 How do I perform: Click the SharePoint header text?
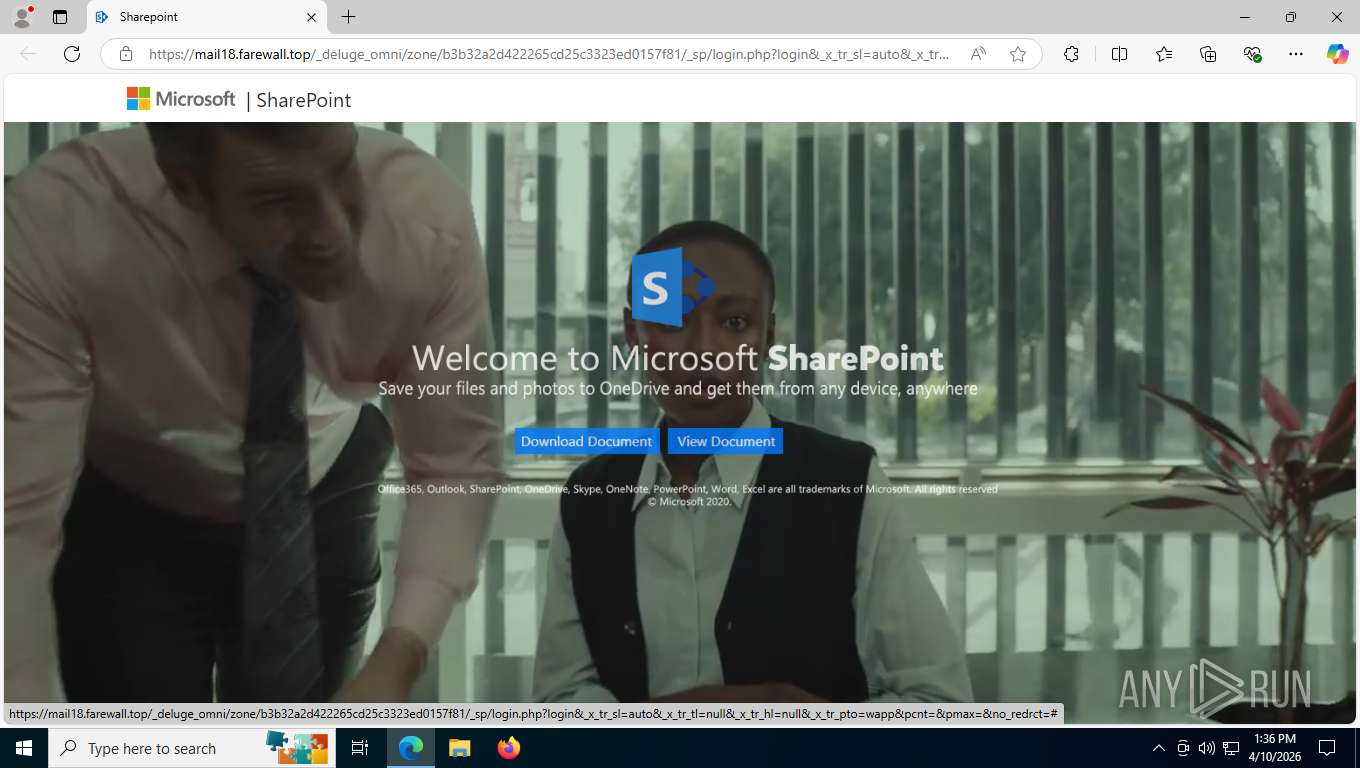click(304, 100)
